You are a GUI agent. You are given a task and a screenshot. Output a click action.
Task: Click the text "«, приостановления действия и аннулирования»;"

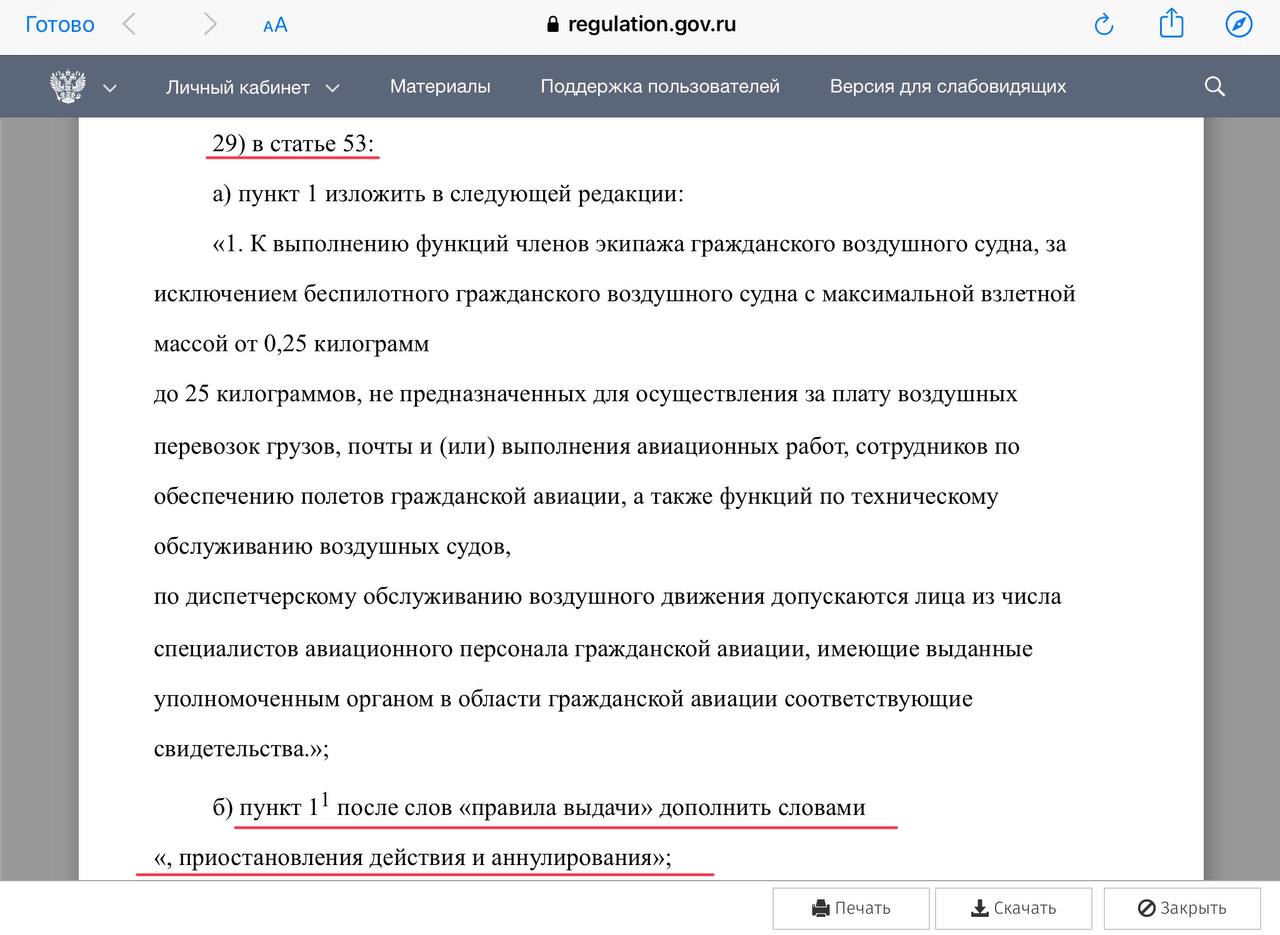coord(413,858)
